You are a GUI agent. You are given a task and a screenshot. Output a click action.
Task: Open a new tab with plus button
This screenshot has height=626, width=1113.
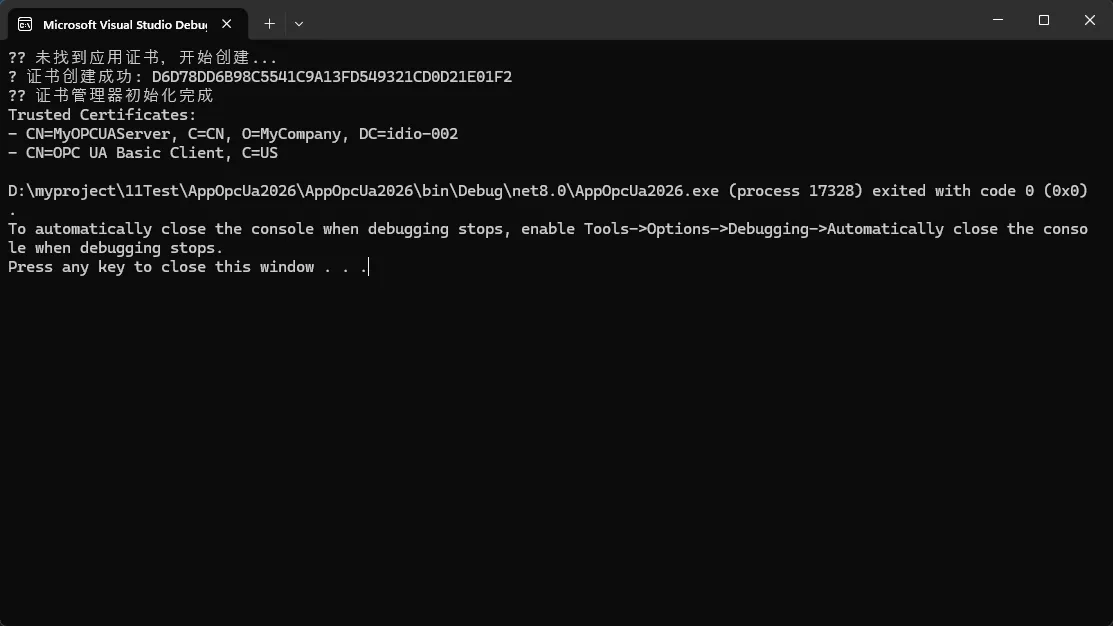click(269, 23)
